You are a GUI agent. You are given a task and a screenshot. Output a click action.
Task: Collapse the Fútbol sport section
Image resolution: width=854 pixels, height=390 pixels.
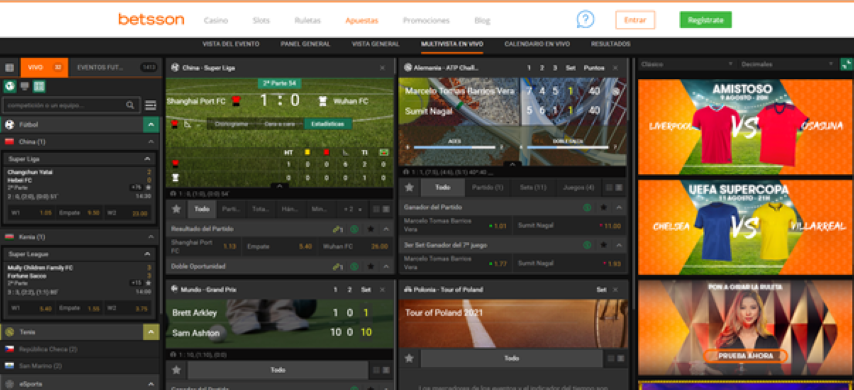coord(151,125)
